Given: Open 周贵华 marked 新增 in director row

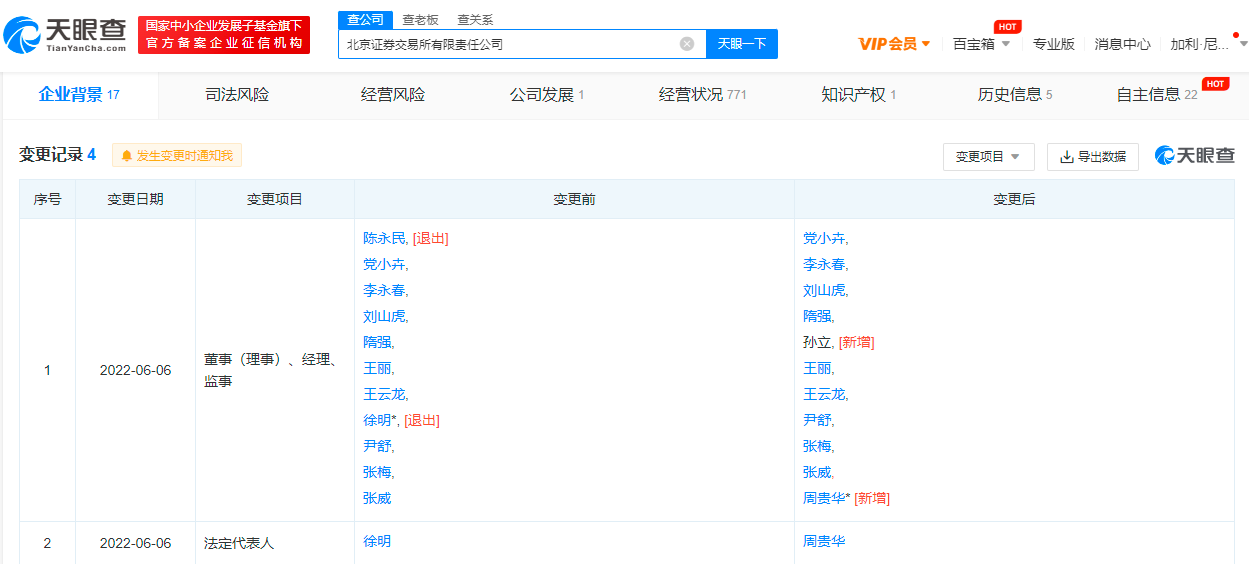Looking at the screenshot, I should 824,498.
